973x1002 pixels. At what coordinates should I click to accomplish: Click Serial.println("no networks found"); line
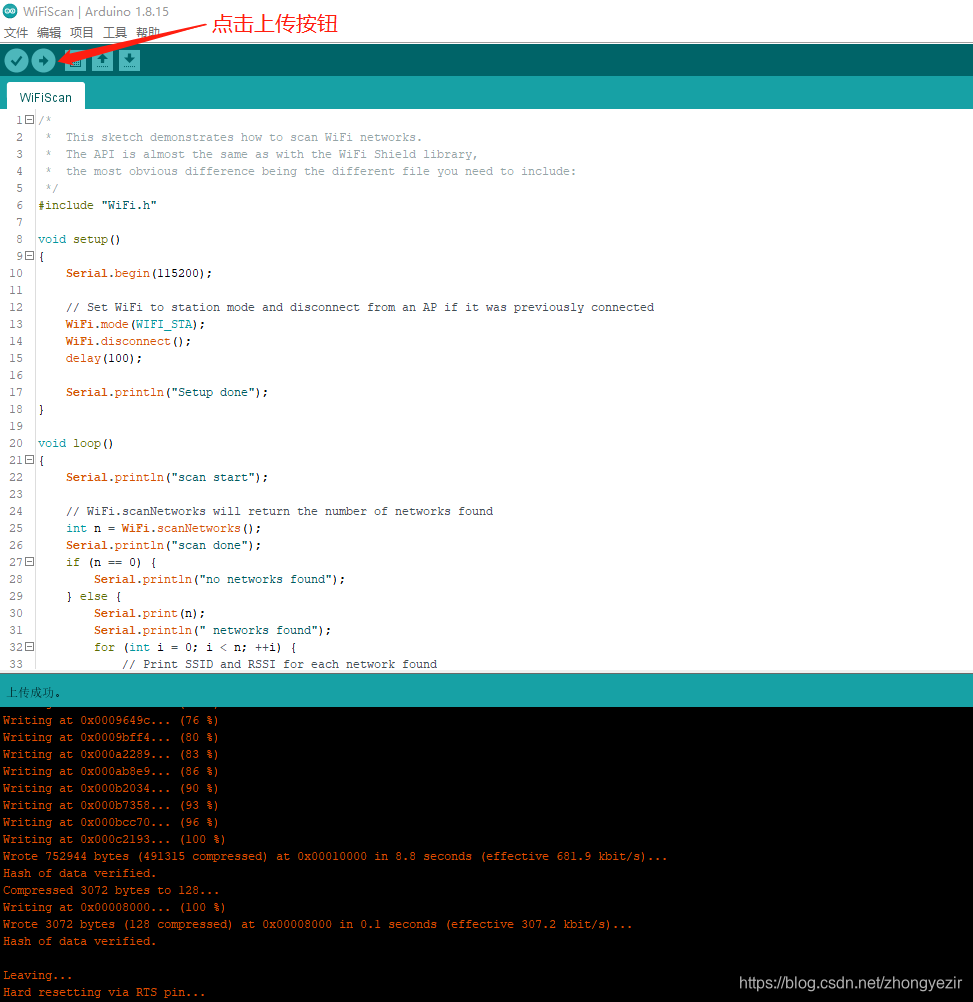click(219, 579)
